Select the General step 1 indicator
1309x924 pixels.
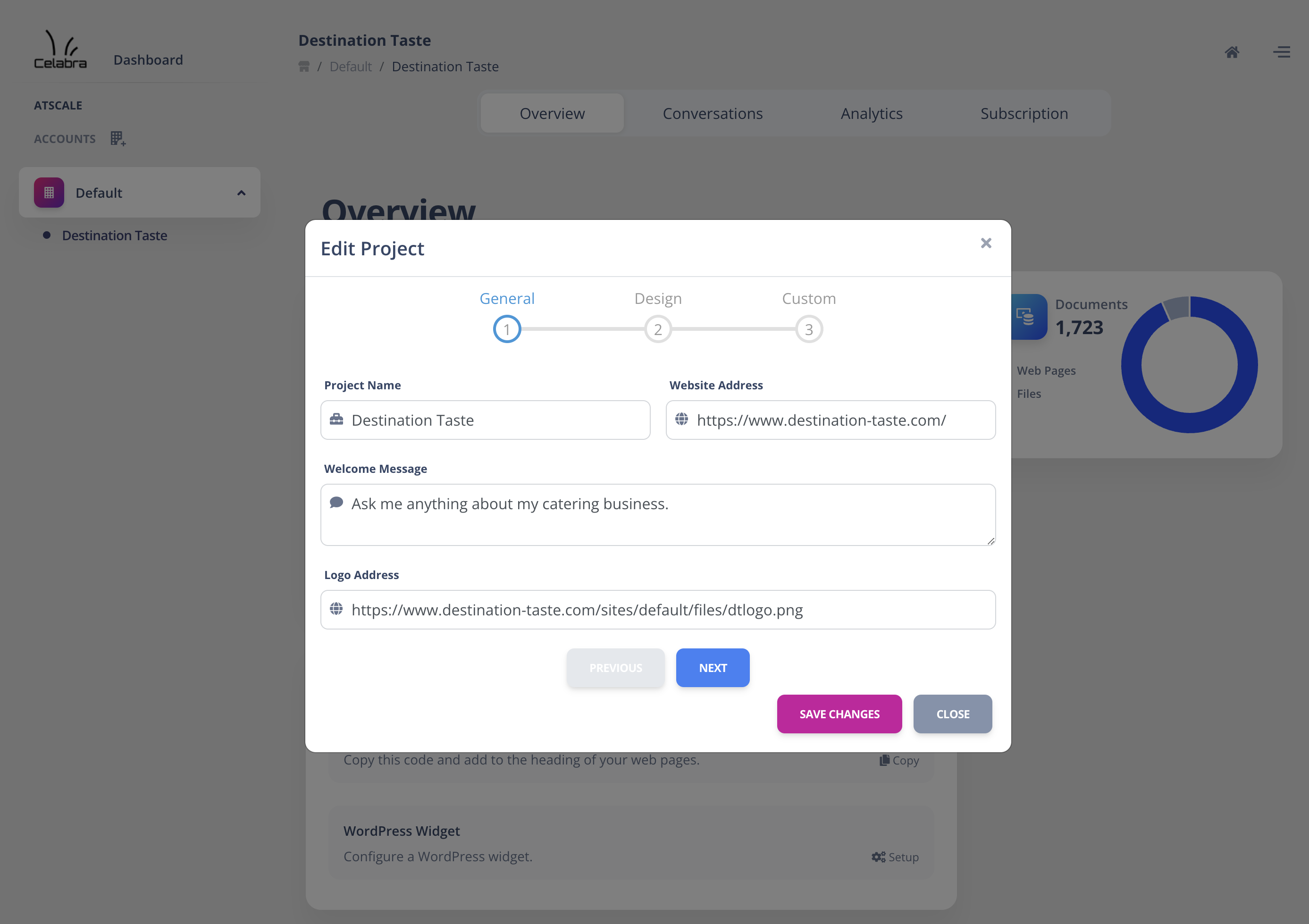(x=507, y=328)
